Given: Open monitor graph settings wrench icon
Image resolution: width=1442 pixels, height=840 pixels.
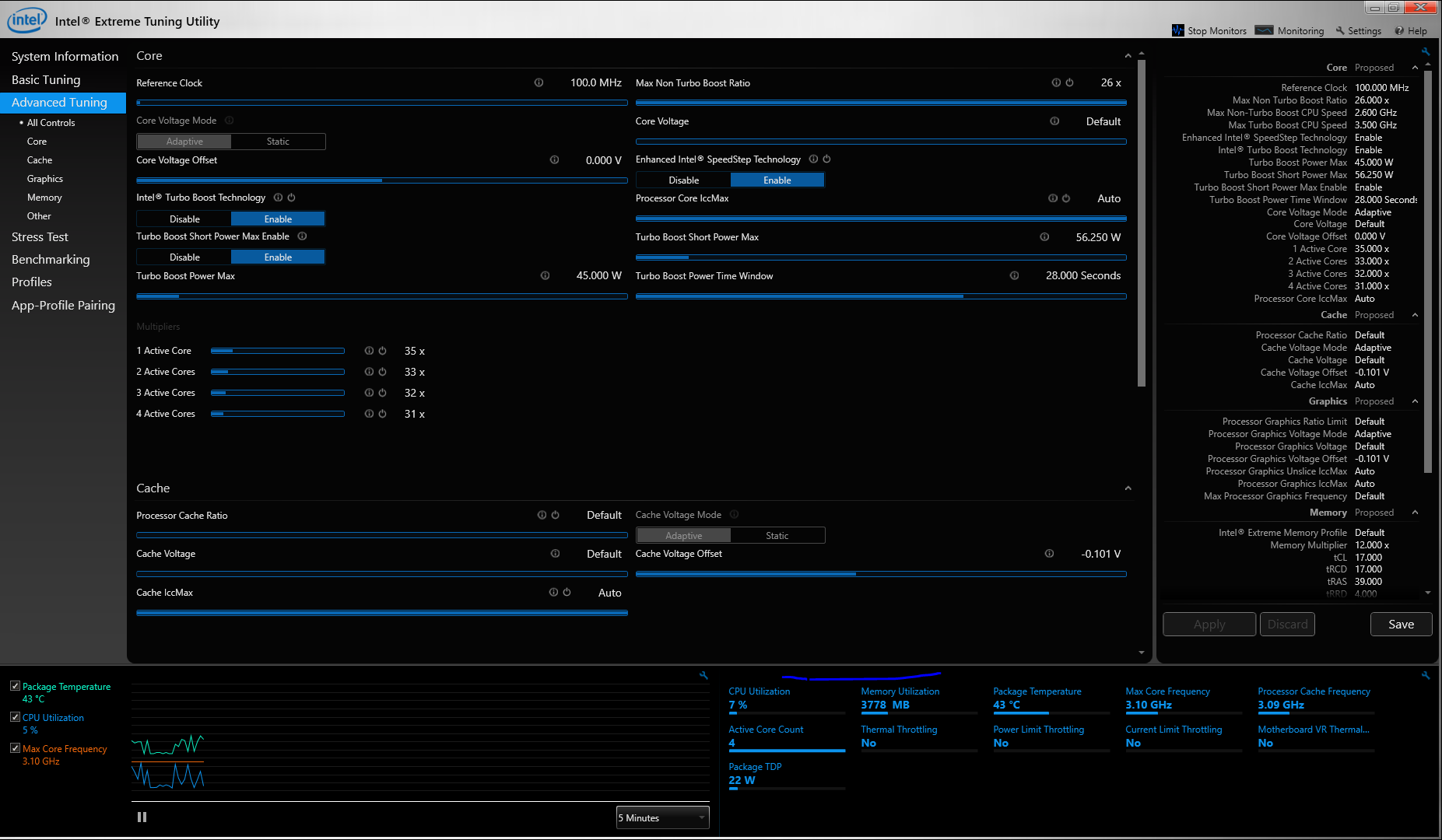Looking at the screenshot, I should coord(703,676).
